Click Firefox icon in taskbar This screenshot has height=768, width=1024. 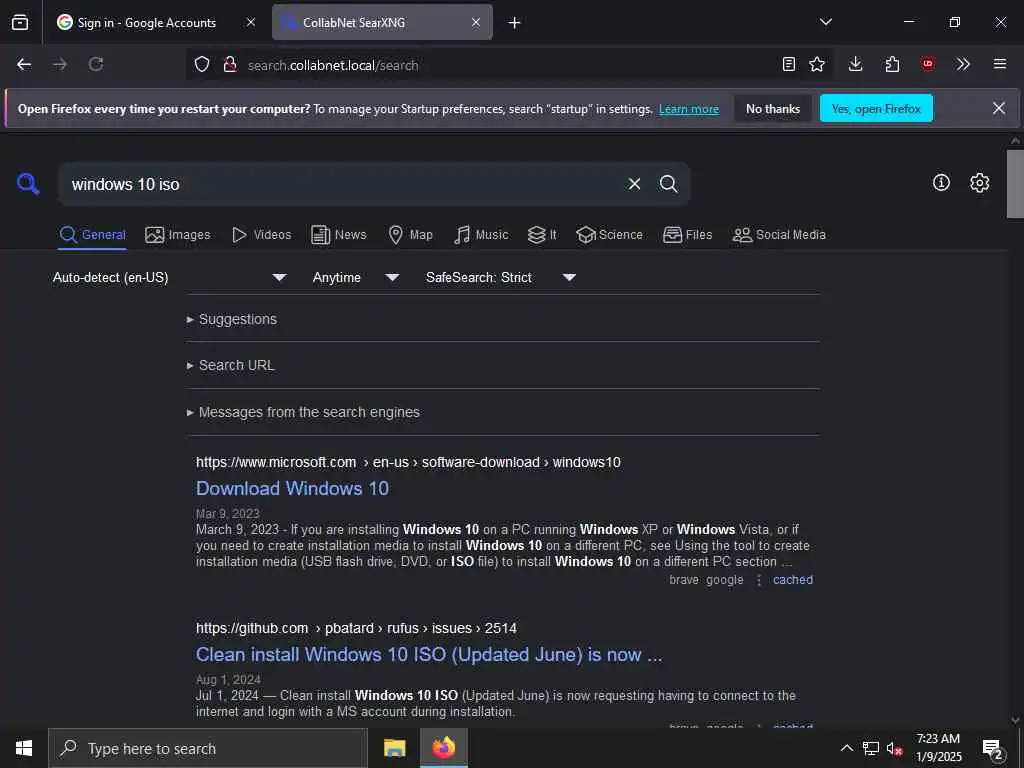(x=443, y=748)
